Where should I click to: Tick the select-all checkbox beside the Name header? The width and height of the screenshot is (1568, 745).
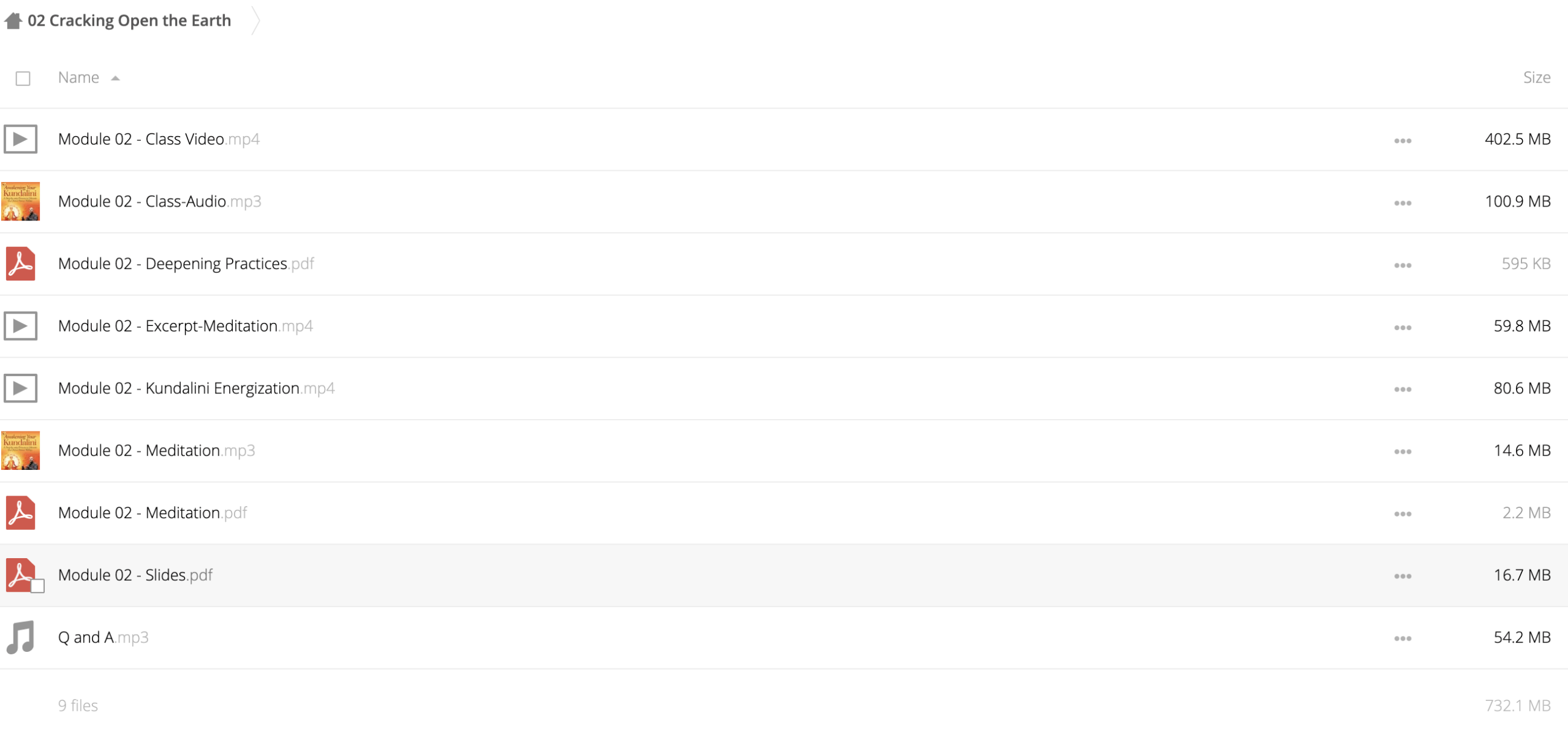[23, 78]
